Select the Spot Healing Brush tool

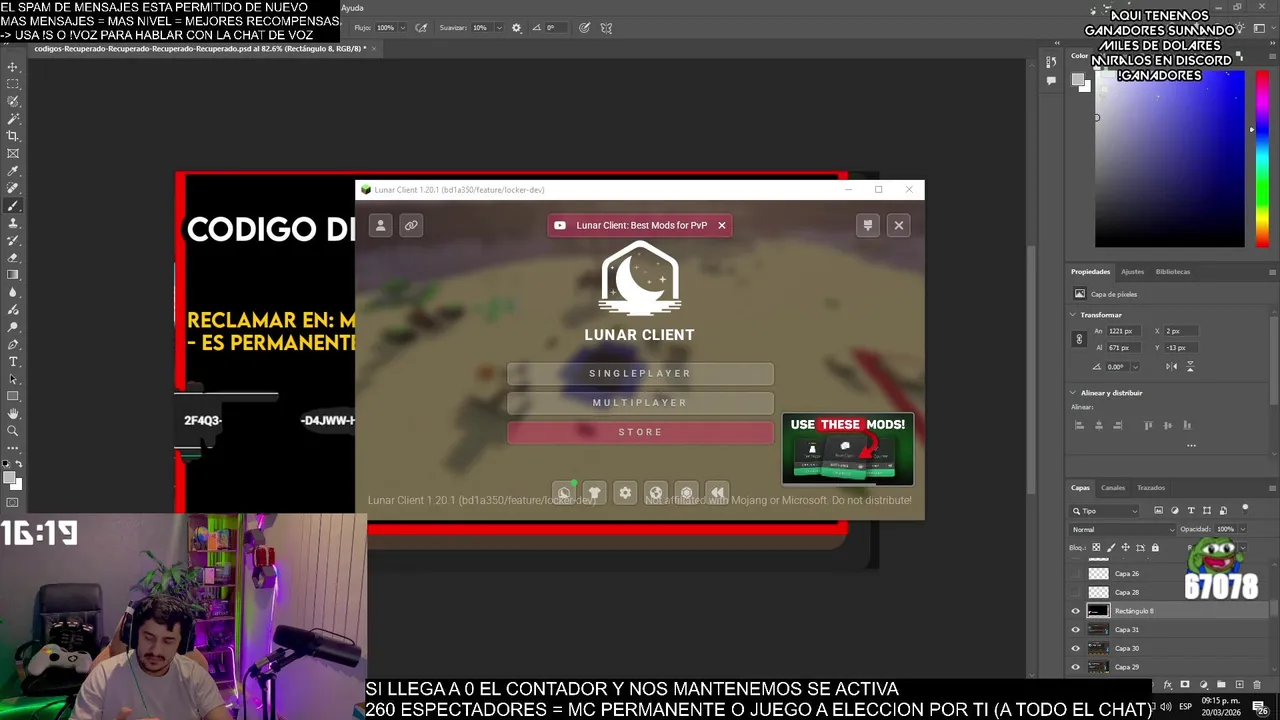pos(13,188)
